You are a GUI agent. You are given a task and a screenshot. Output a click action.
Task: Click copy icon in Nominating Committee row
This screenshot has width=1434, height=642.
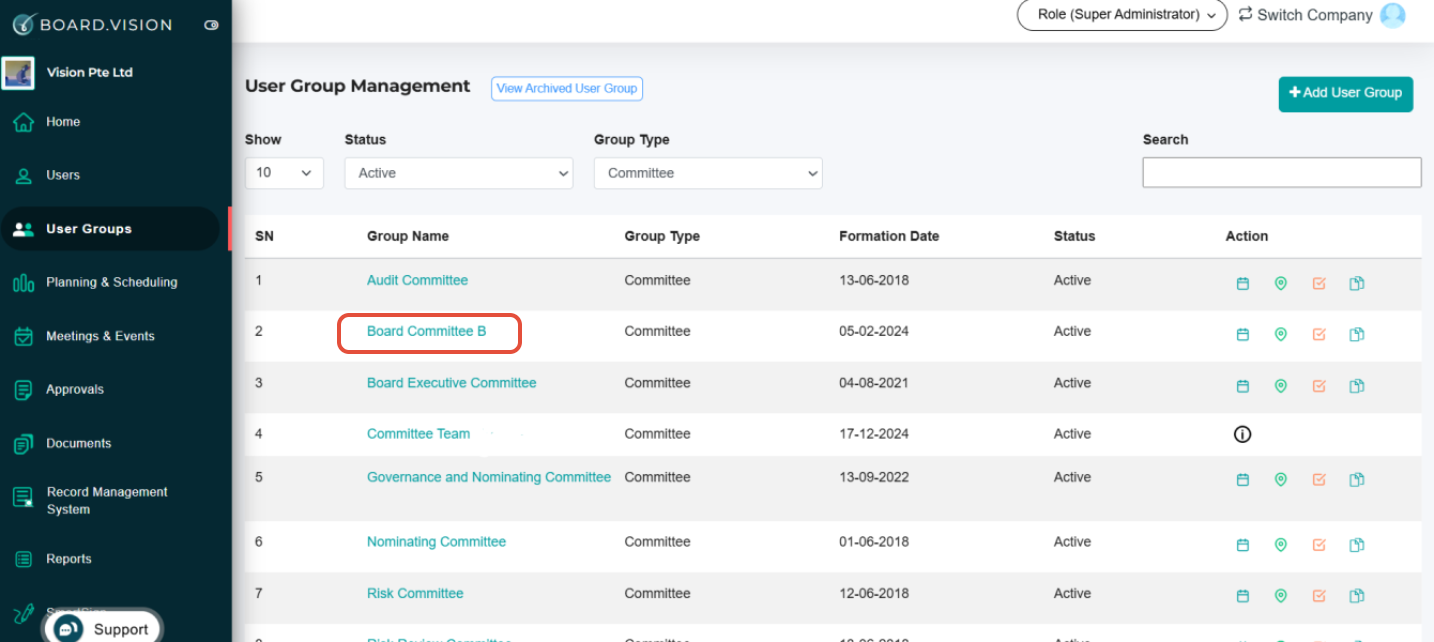pyautogui.click(x=1357, y=544)
